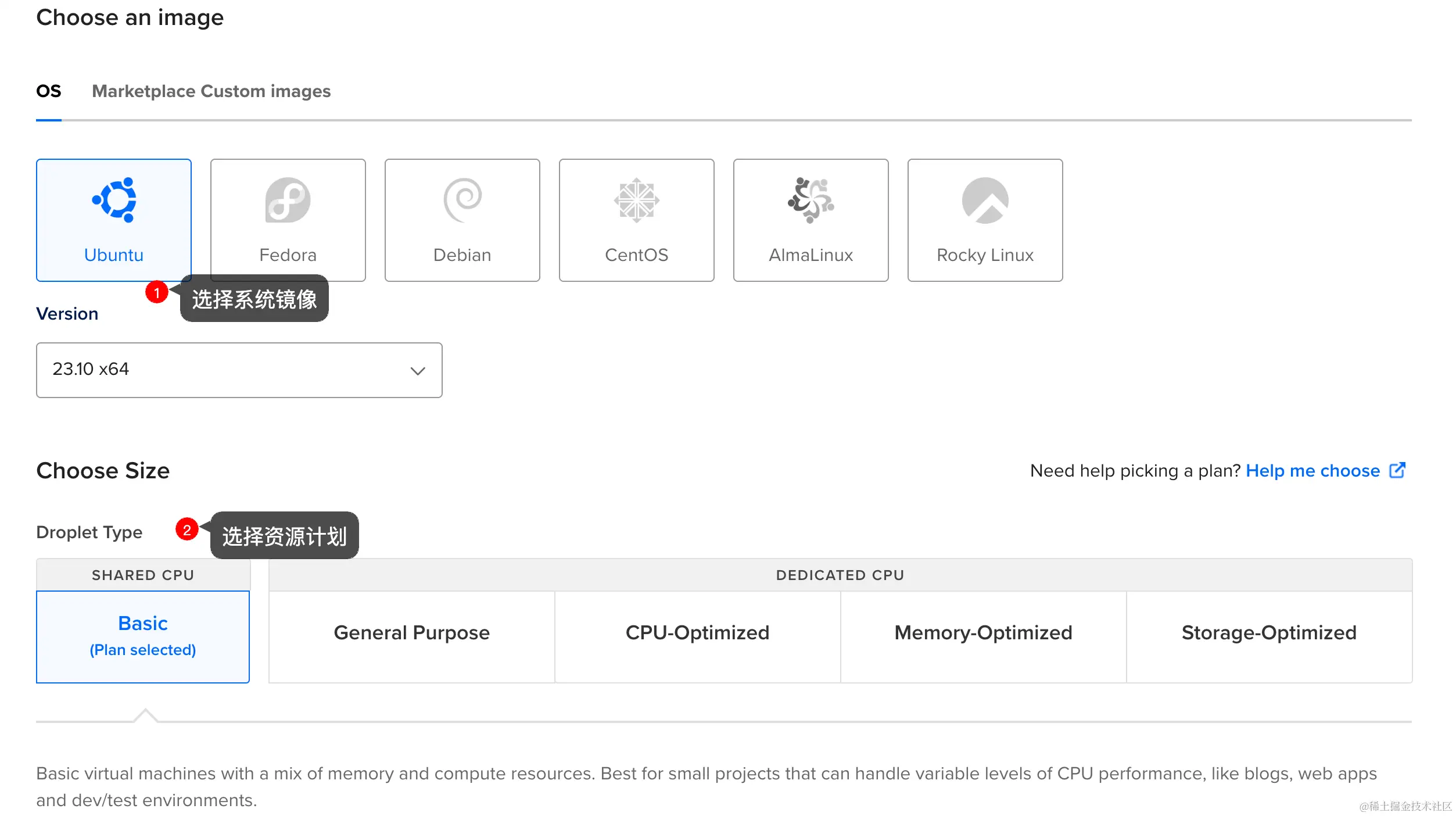
Task: Select CPU-Optimized droplet type
Action: (x=698, y=637)
